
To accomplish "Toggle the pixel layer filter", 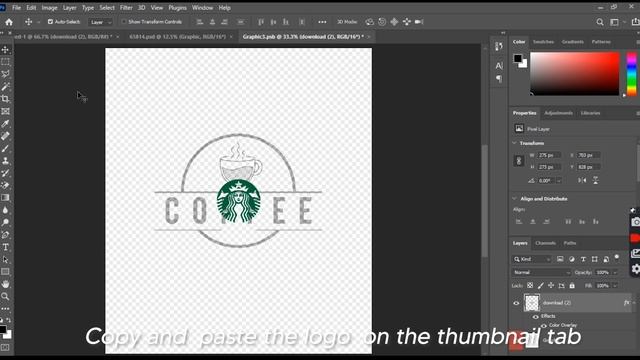I will coord(560,259).
